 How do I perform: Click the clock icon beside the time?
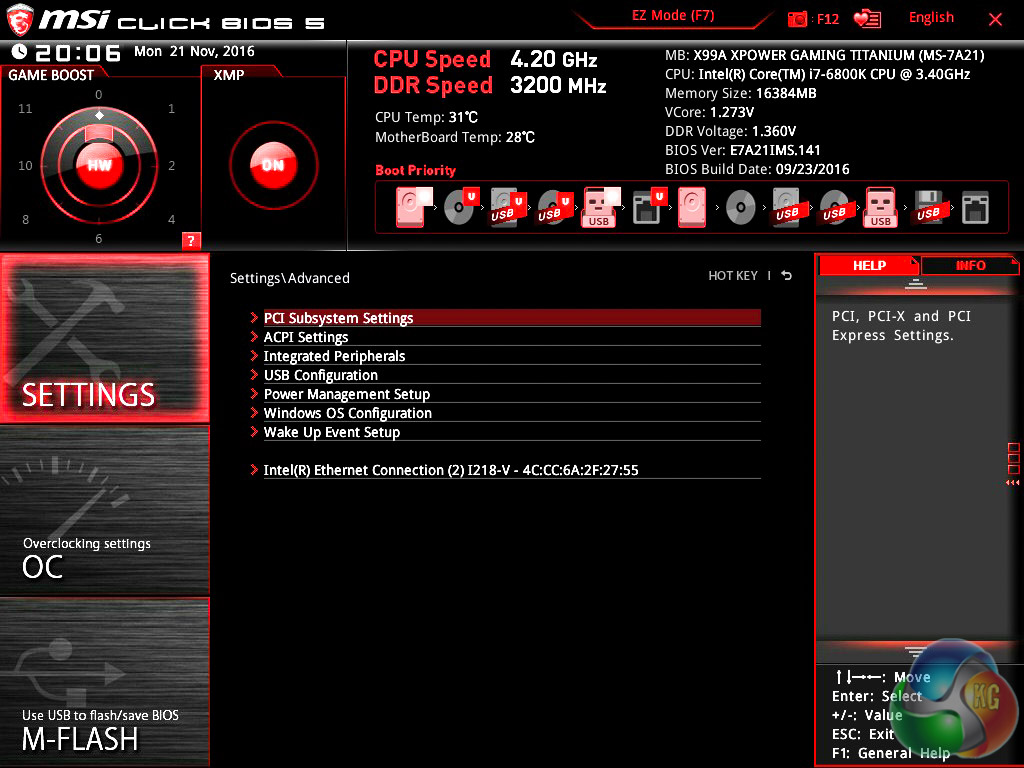tap(20, 52)
